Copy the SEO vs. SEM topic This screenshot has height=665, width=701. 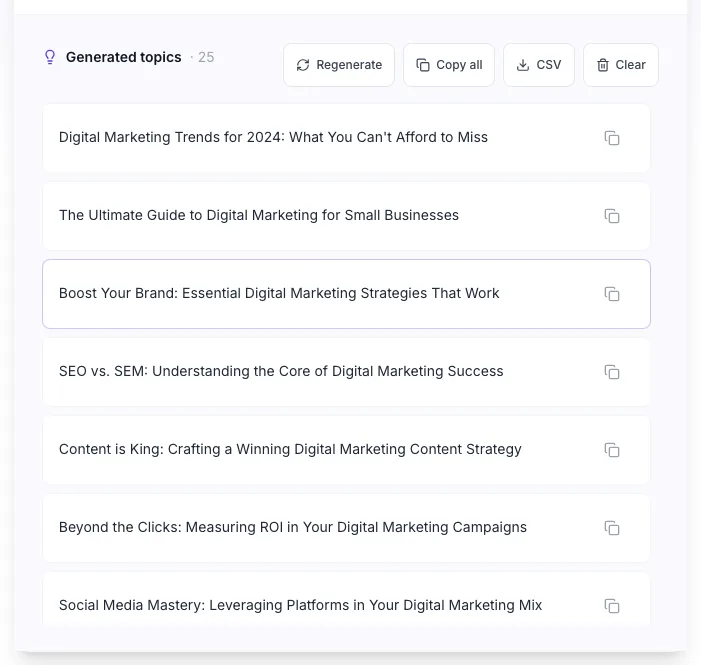tap(612, 372)
